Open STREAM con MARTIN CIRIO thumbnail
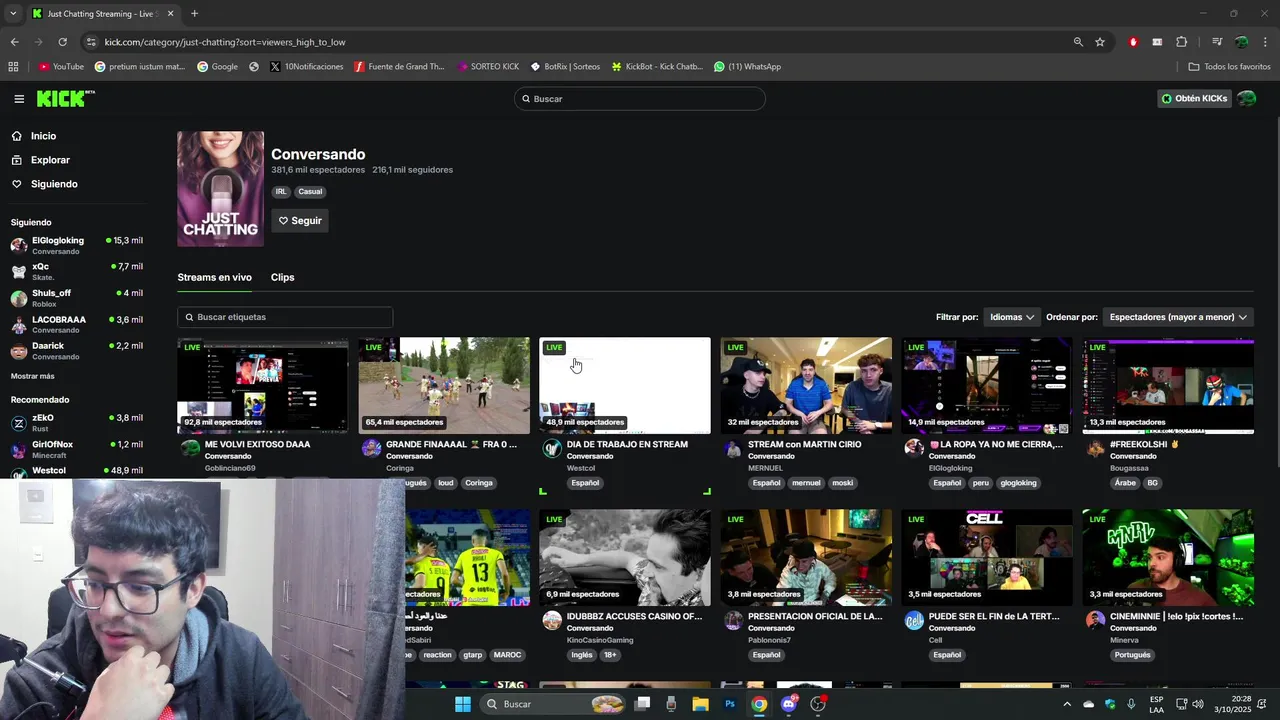Screen dimensions: 1280x720 coord(806,385)
